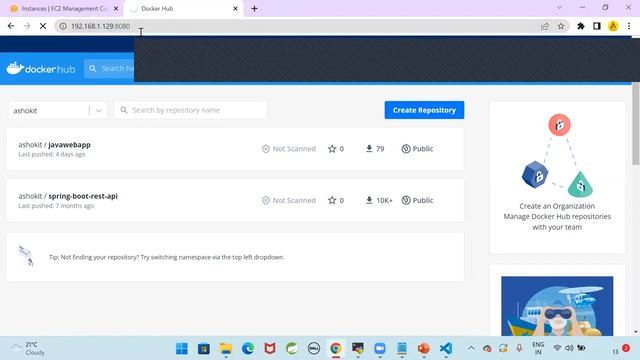The image size is (640, 360).
Task: Click the tip text about switching namespace
Action: [167, 257]
